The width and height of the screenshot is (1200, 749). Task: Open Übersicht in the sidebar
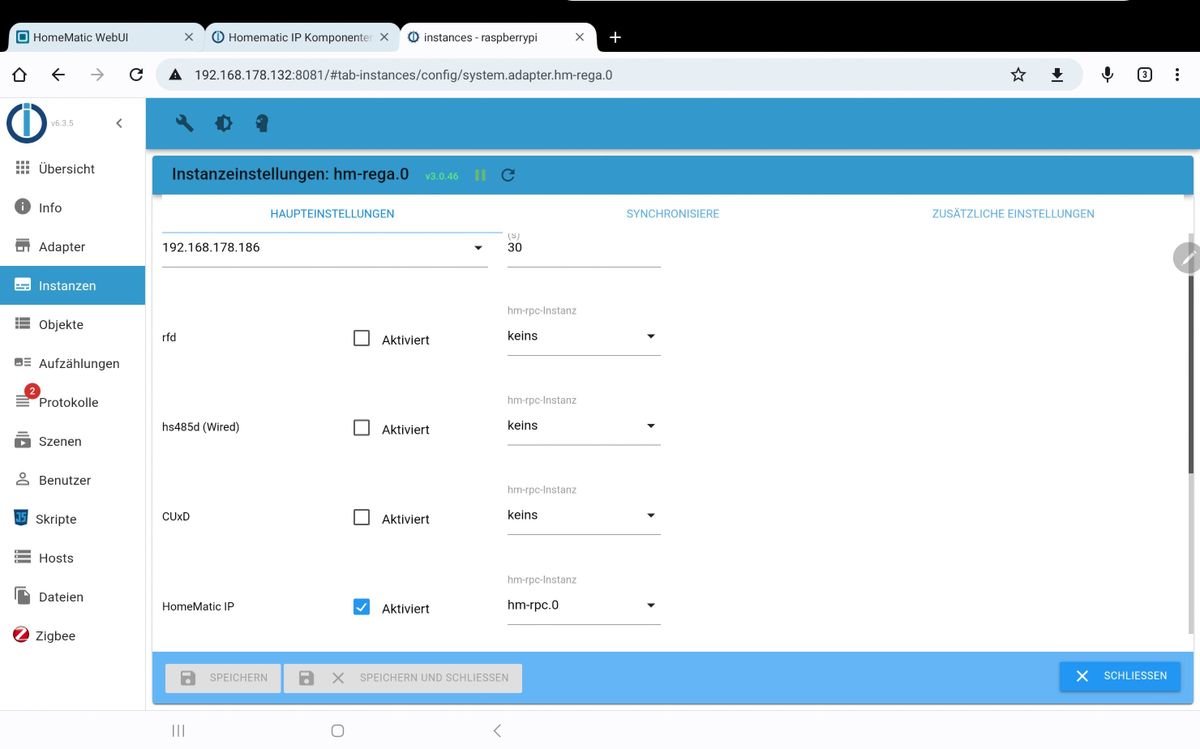pos(72,169)
